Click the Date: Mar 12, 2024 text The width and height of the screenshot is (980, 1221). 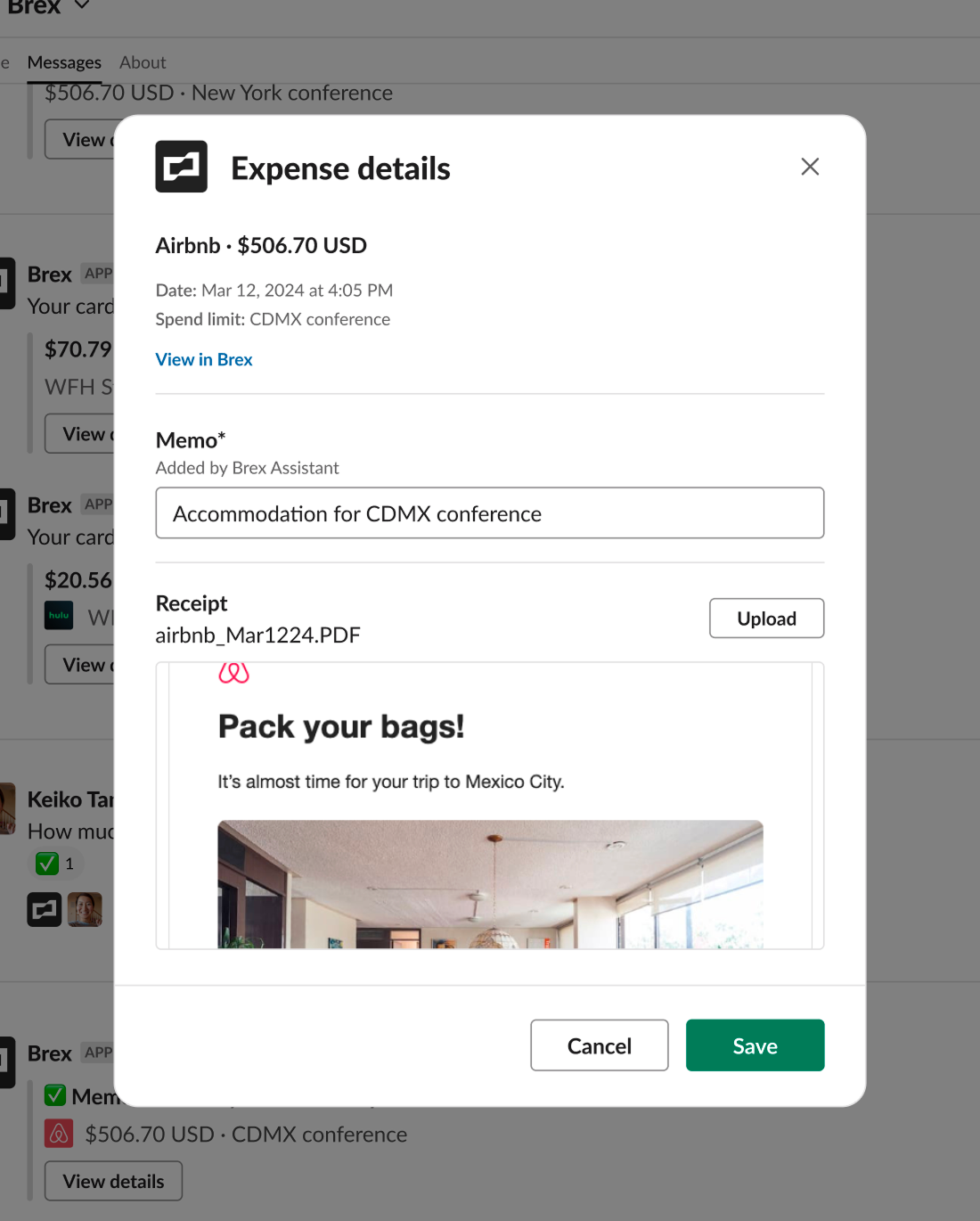click(x=274, y=291)
